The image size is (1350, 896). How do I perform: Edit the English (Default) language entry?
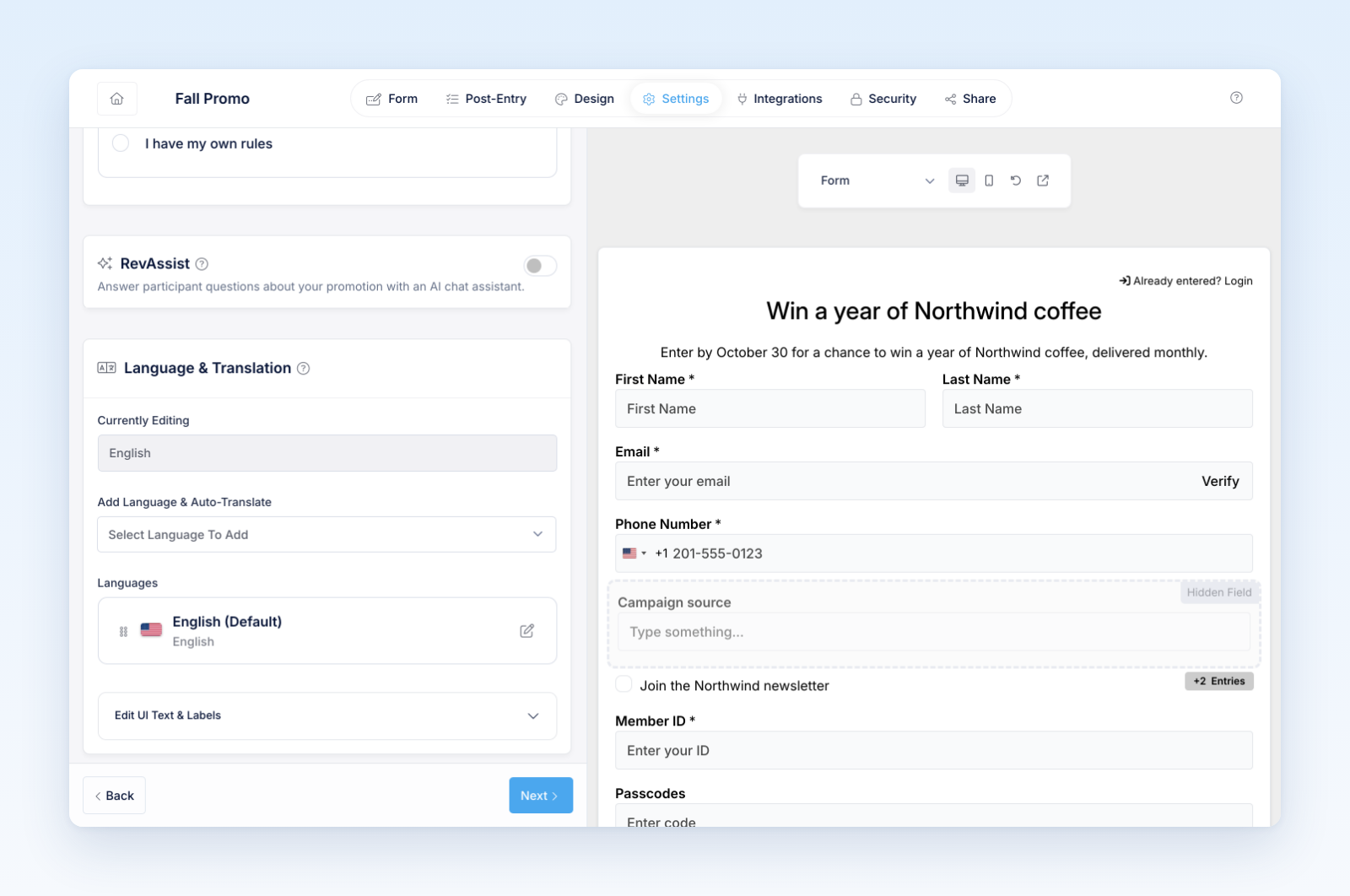tap(526, 631)
